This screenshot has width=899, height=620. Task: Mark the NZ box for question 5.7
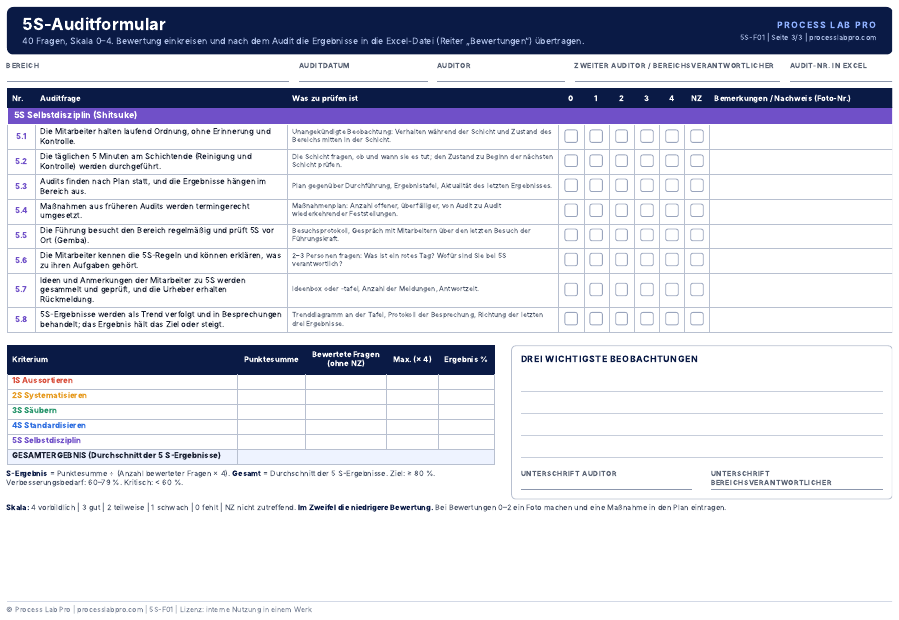point(697,290)
